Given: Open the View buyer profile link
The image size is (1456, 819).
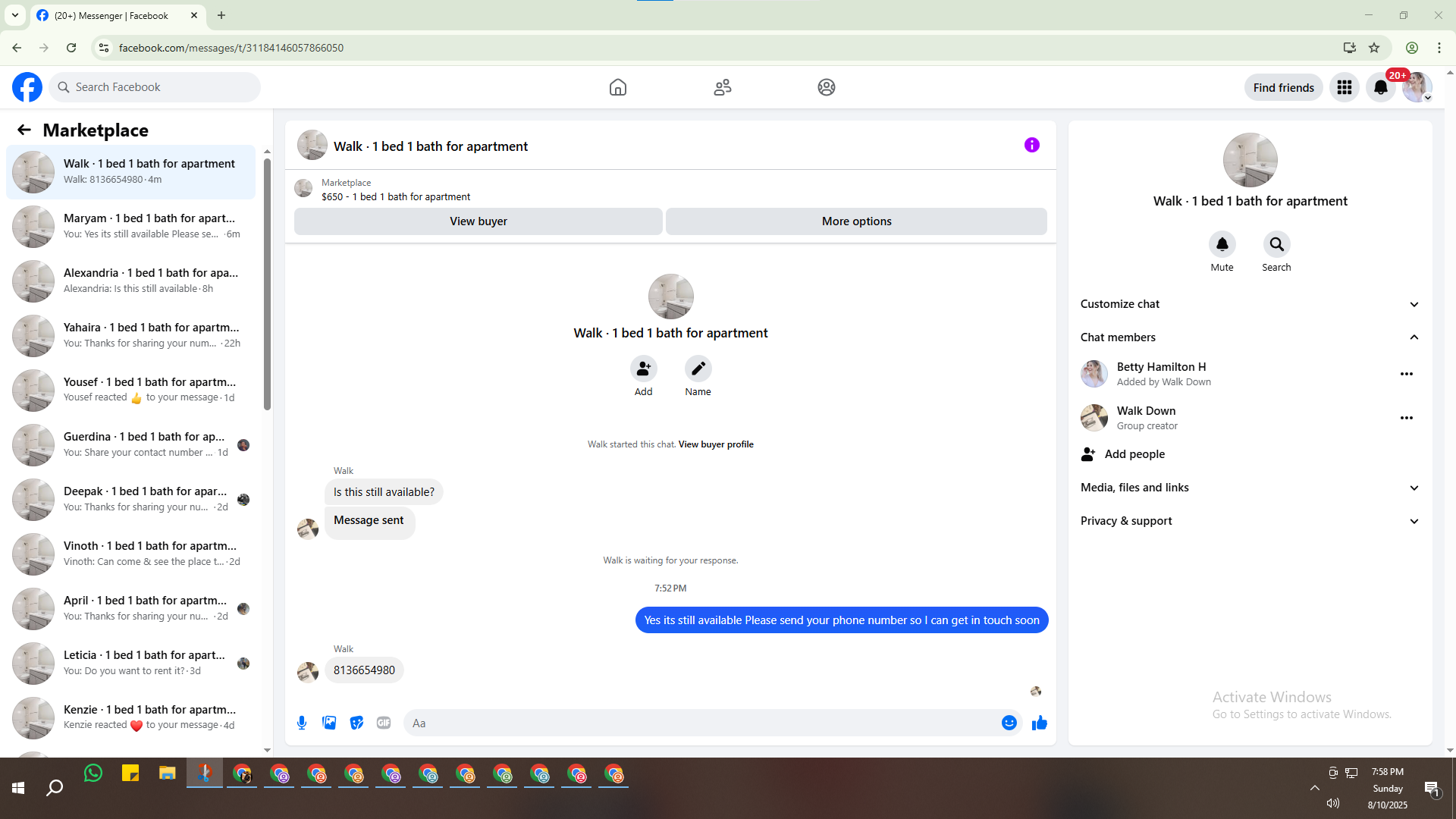Looking at the screenshot, I should (715, 444).
